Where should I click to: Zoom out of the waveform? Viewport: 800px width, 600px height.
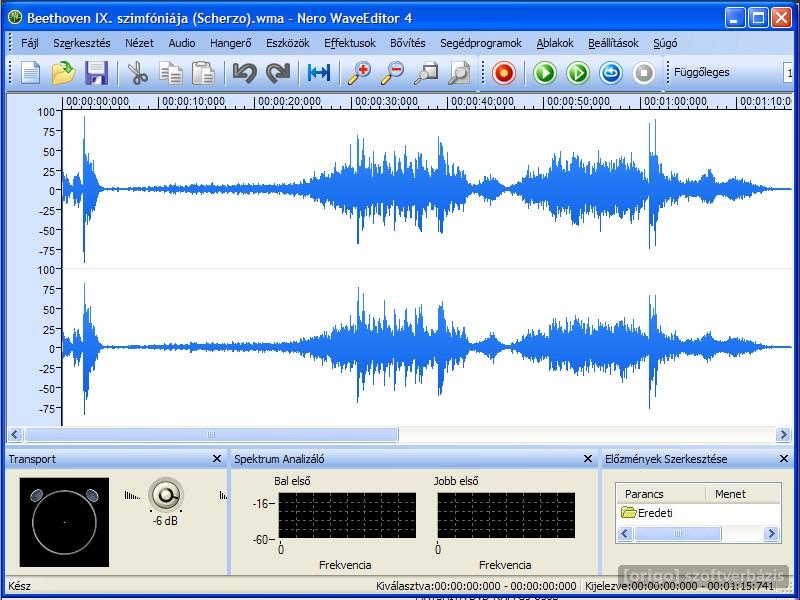click(392, 73)
